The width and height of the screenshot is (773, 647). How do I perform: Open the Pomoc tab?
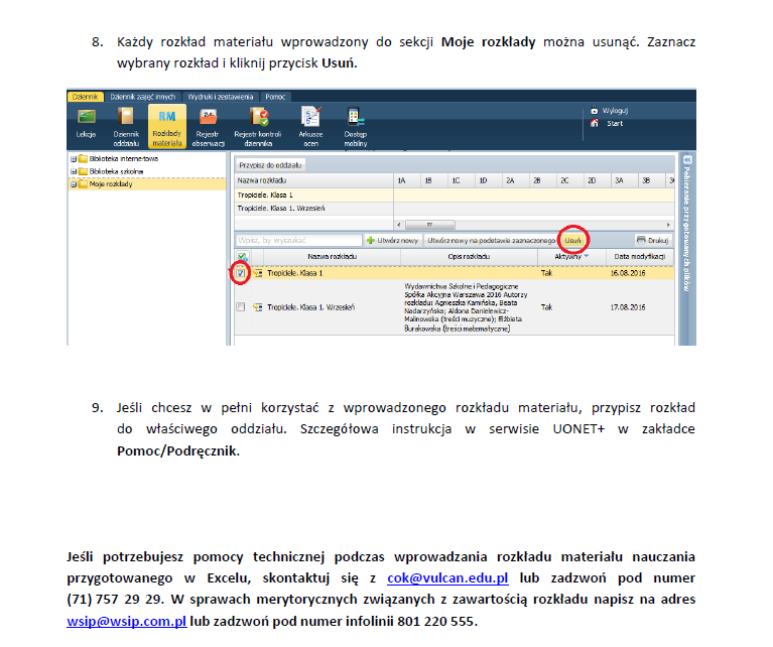pyautogui.click(x=275, y=97)
